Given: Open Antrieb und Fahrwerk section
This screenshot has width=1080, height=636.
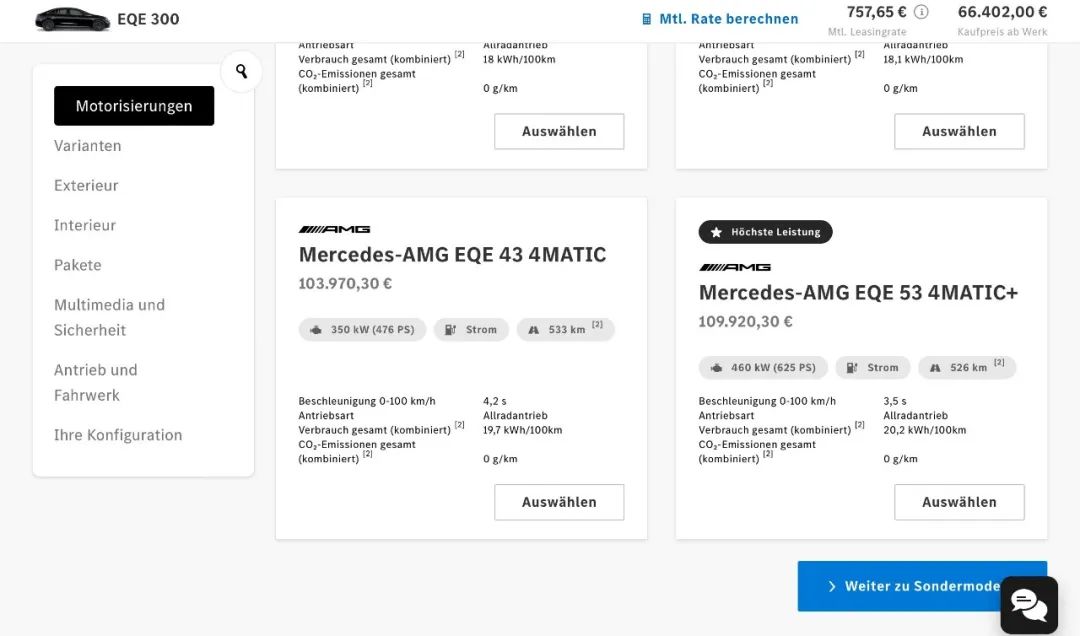Looking at the screenshot, I should (96, 382).
